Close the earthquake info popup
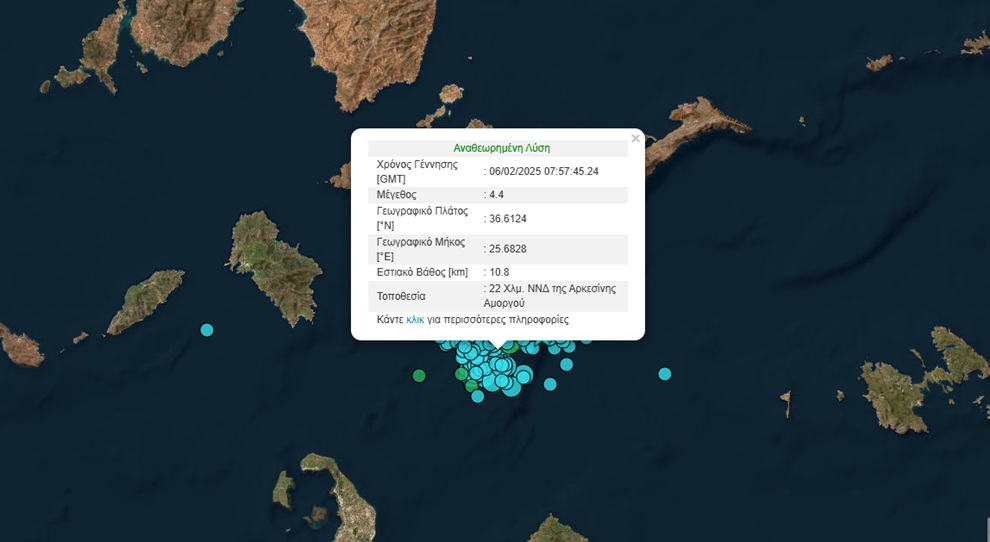This screenshot has width=990, height=542. (635, 139)
